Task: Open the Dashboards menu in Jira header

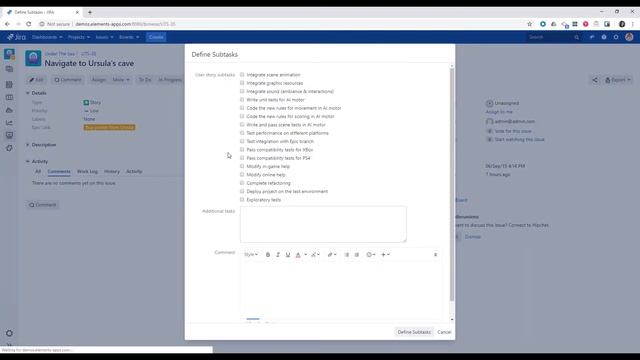Action: click(47, 37)
